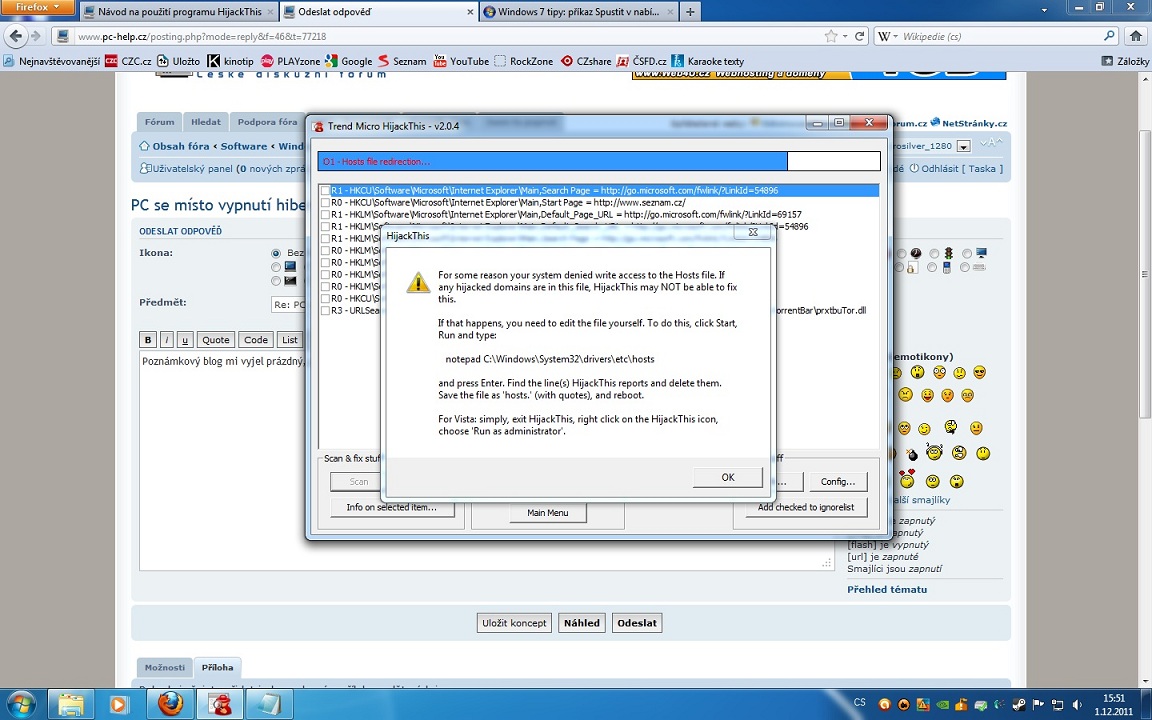Open the CZC.cz bookmark
This screenshot has height=720, width=1152.
click(128, 61)
